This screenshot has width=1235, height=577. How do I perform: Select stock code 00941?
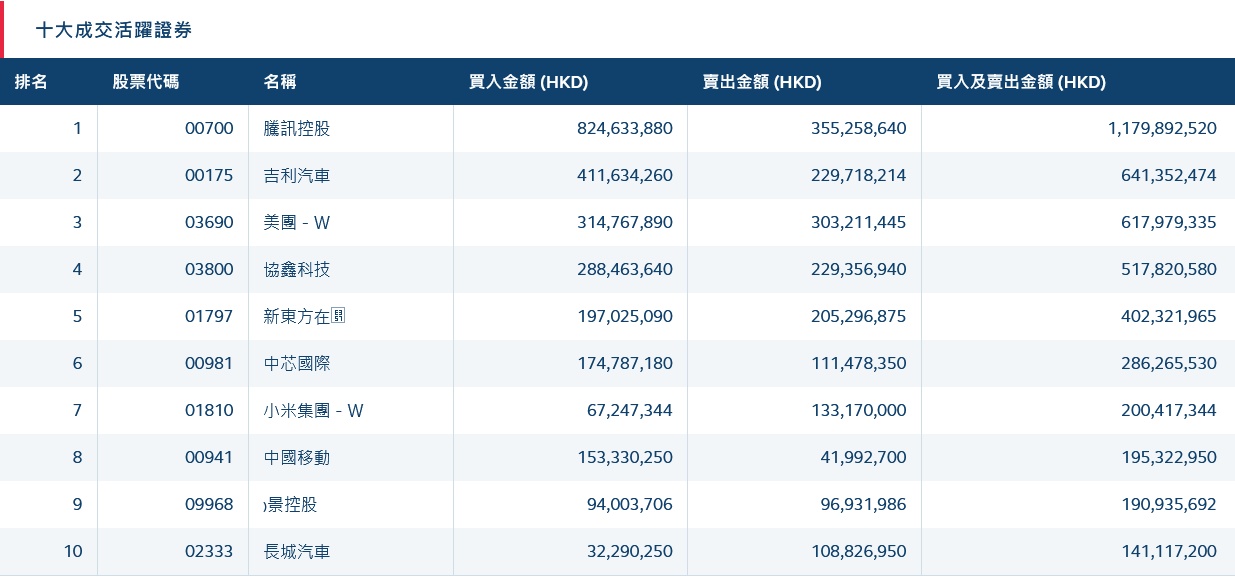(x=209, y=457)
